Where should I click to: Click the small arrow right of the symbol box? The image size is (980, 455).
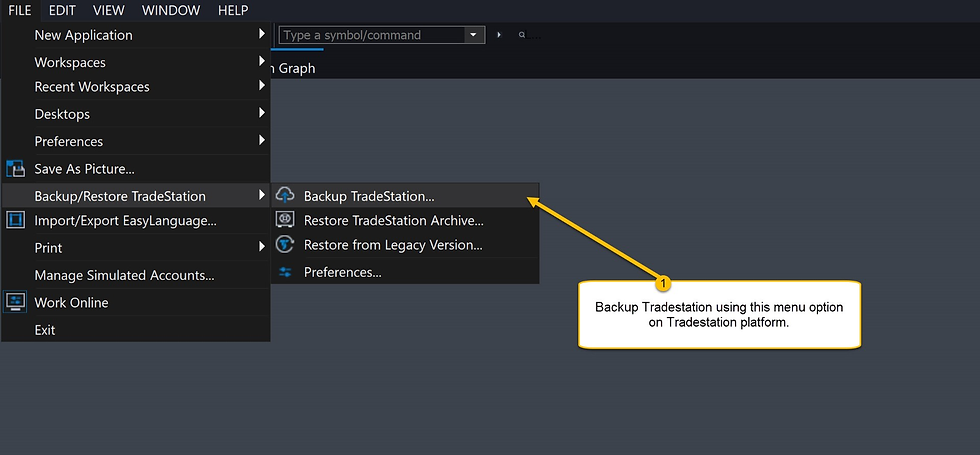pos(499,35)
